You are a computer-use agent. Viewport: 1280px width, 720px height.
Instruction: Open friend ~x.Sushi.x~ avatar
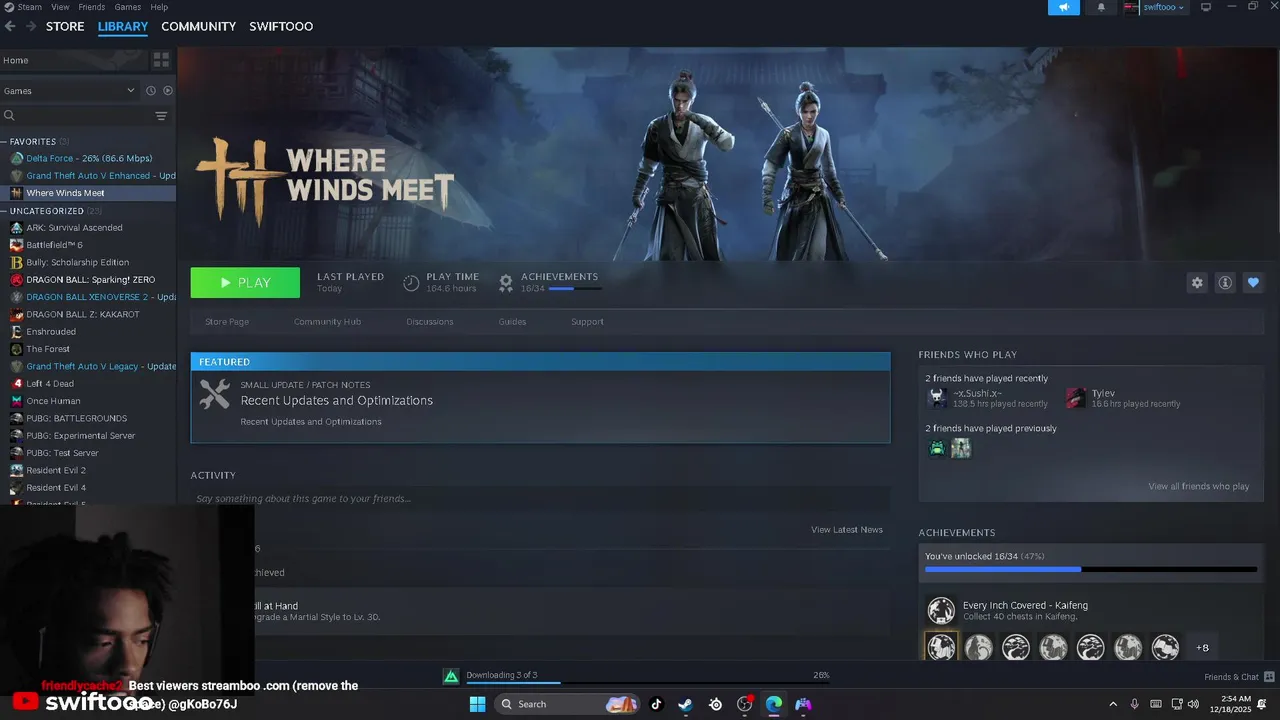point(937,398)
